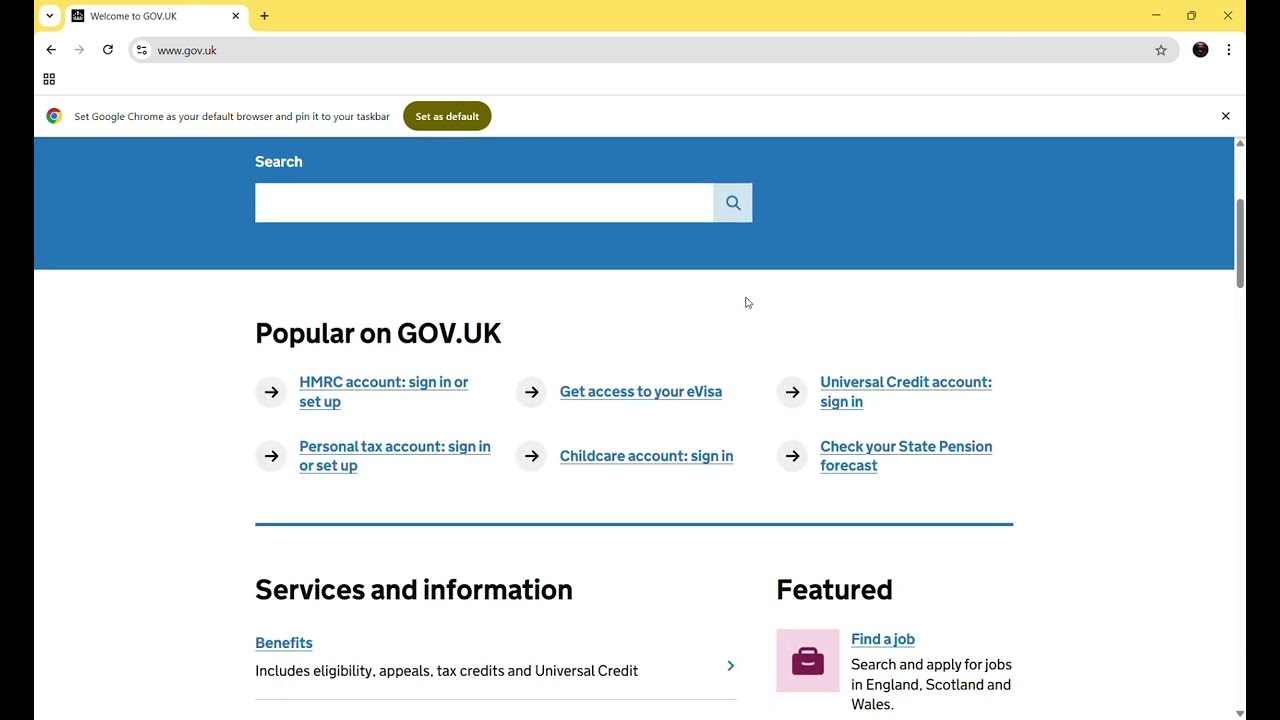Open the Benefits services link
Image resolution: width=1280 pixels, height=720 pixels.
click(x=284, y=643)
